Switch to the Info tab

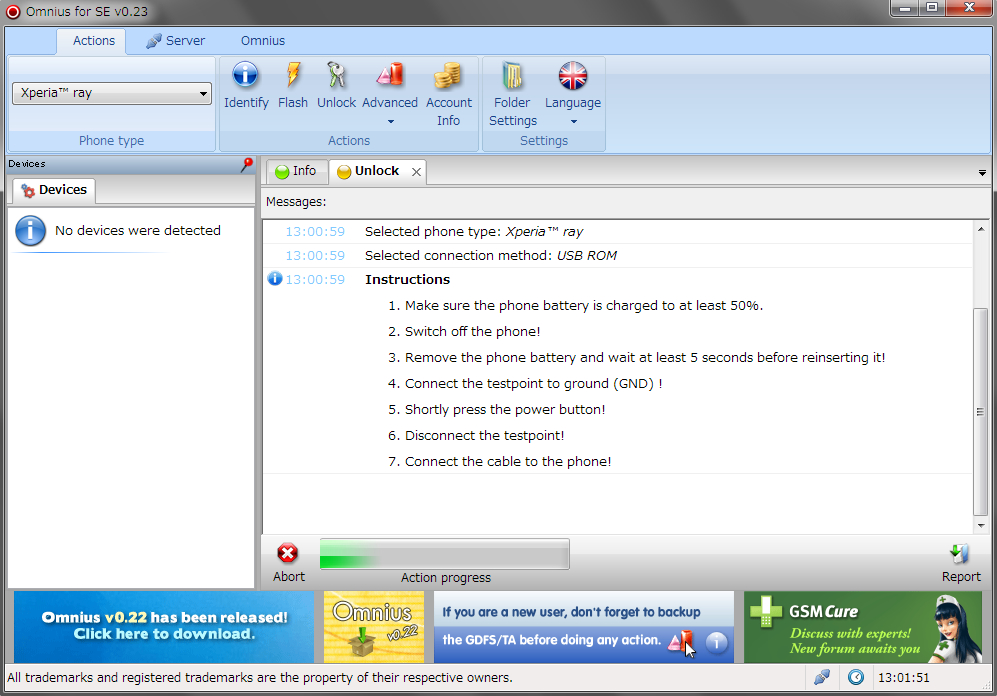(x=296, y=171)
